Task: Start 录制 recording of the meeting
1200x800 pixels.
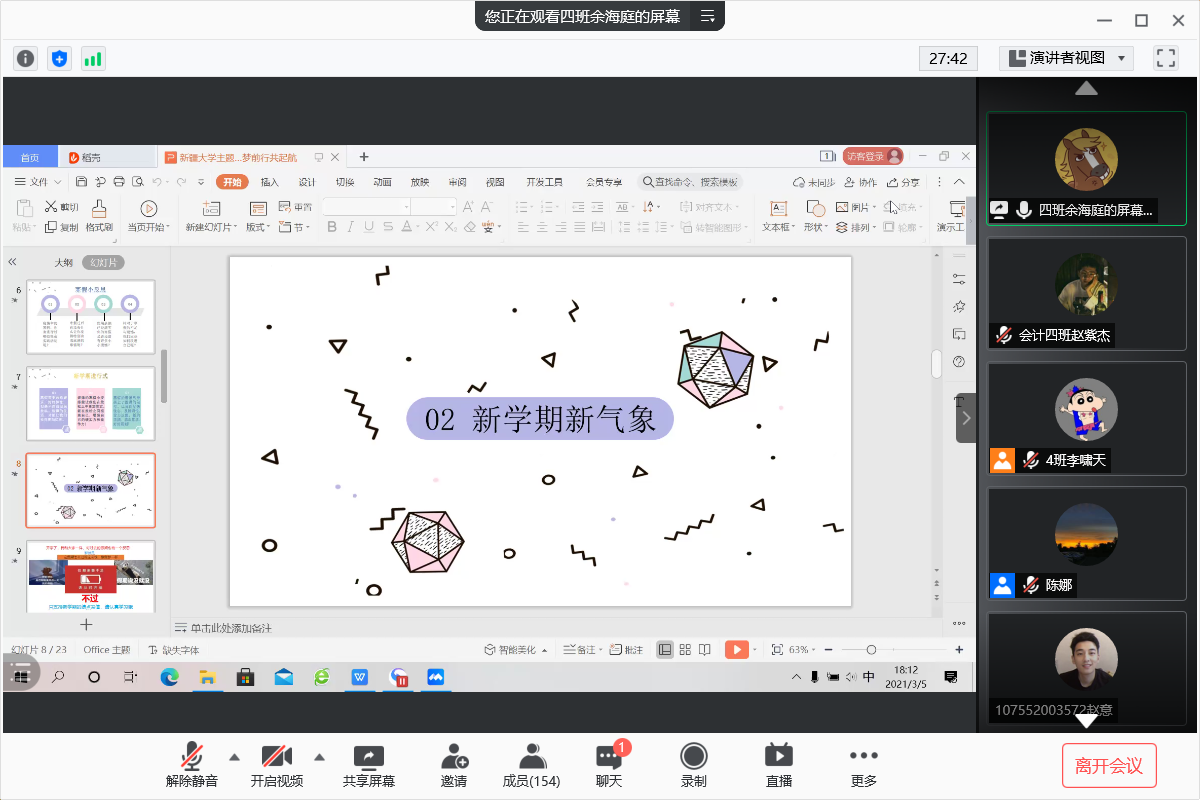Action: (x=693, y=765)
